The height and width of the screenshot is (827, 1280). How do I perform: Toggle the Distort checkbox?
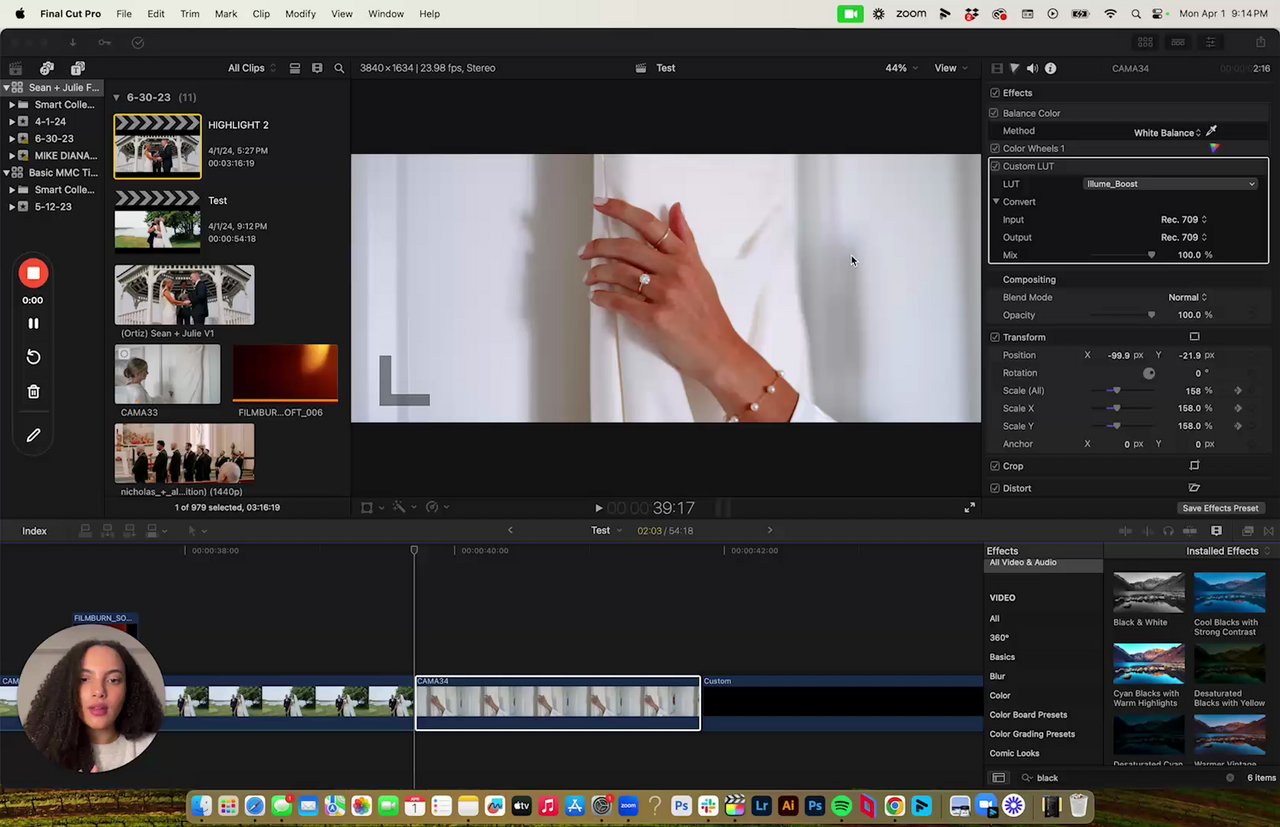tap(994, 488)
